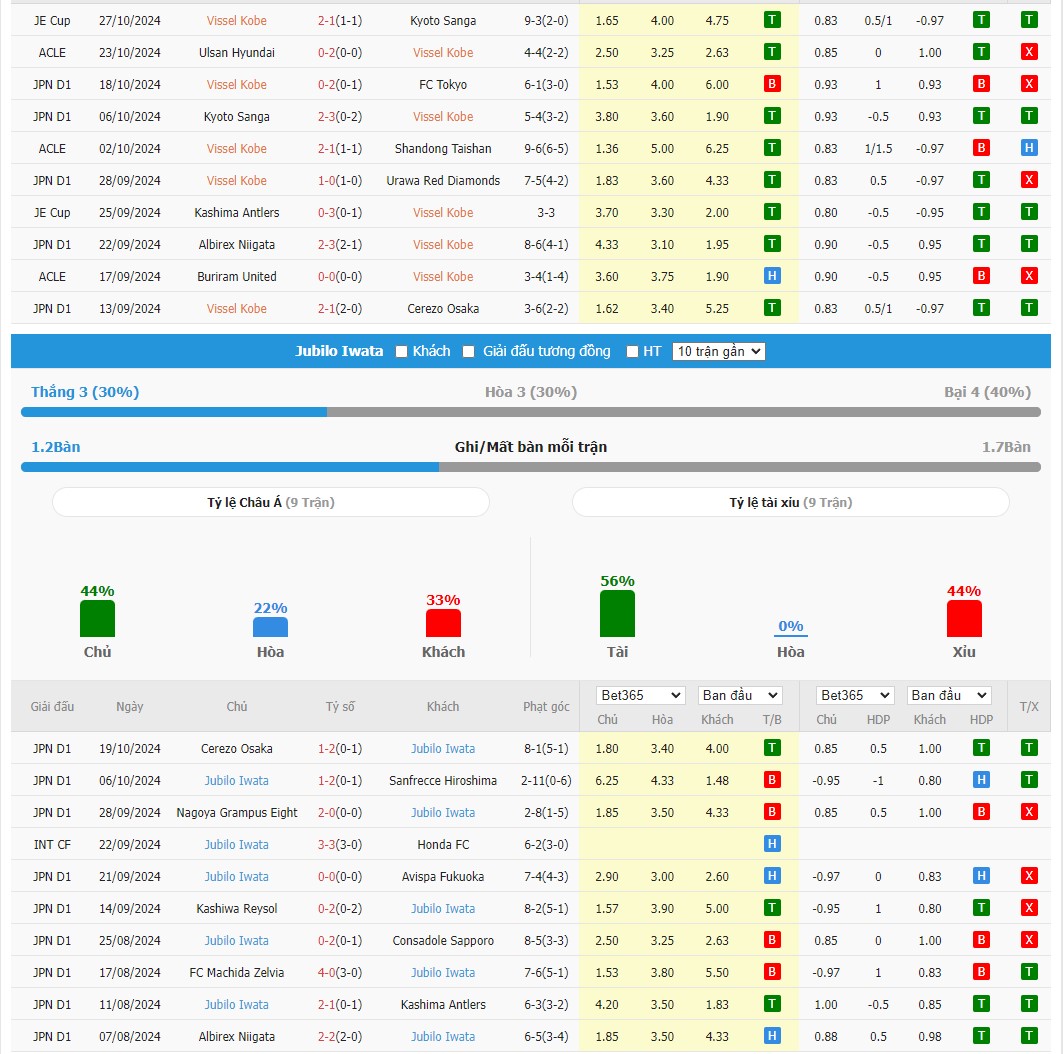This screenshot has width=1063, height=1054.
Task: Click the green Tài 56% bar
Action: click(617, 613)
